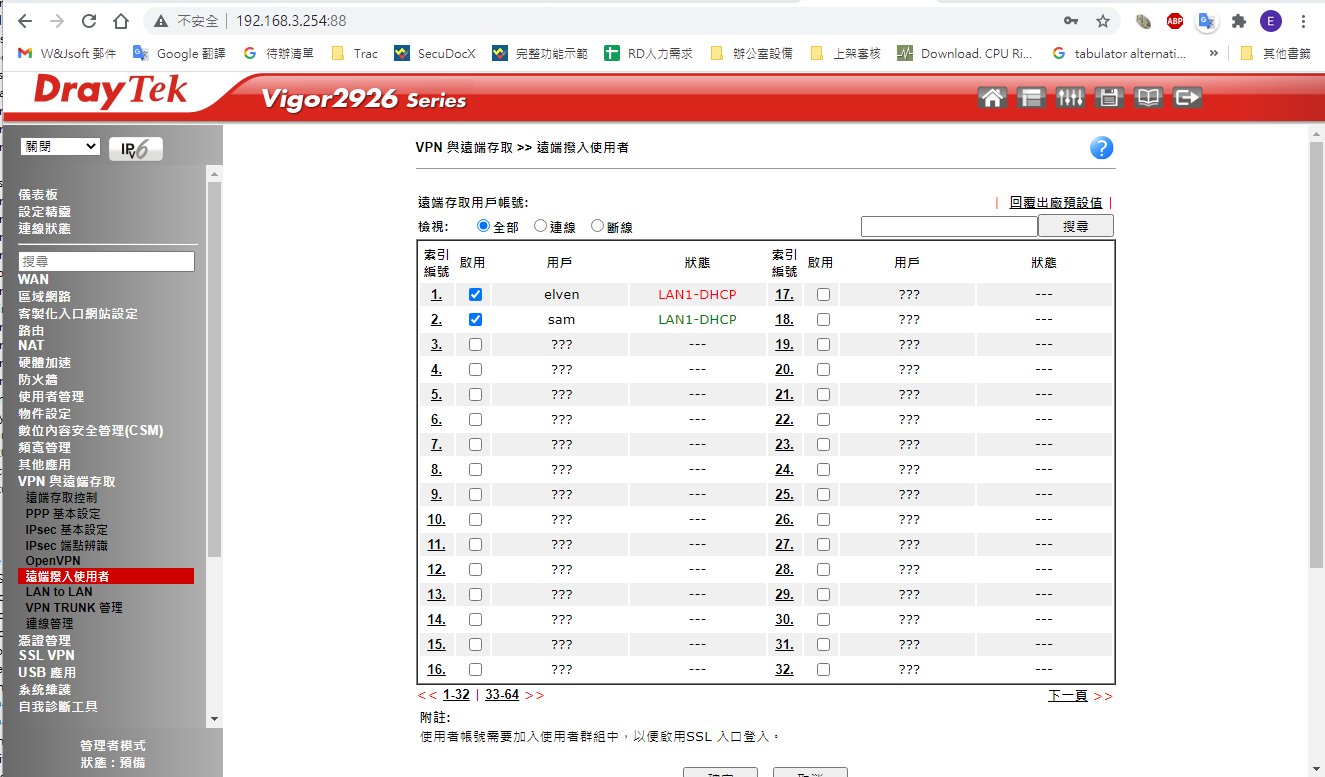
Task: Open the AdBlock Plus extension icon
Action: click(x=1175, y=21)
